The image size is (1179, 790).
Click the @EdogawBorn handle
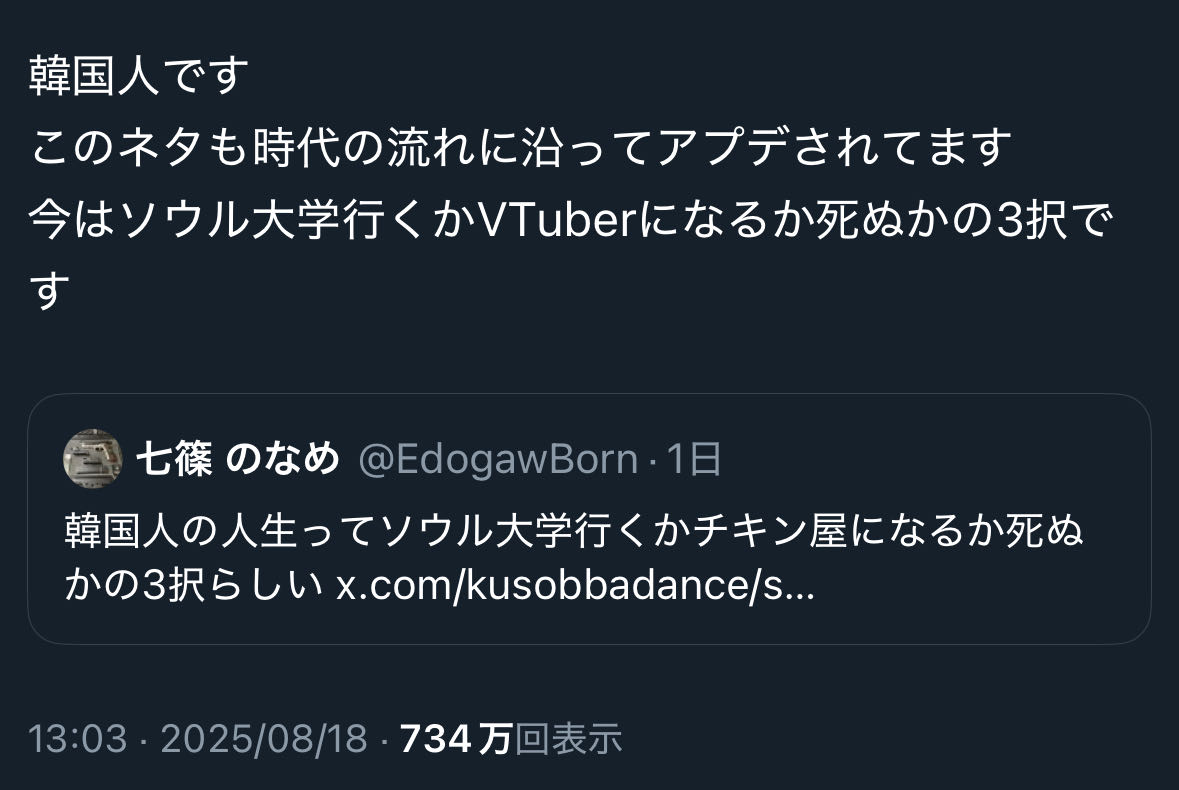(x=497, y=459)
